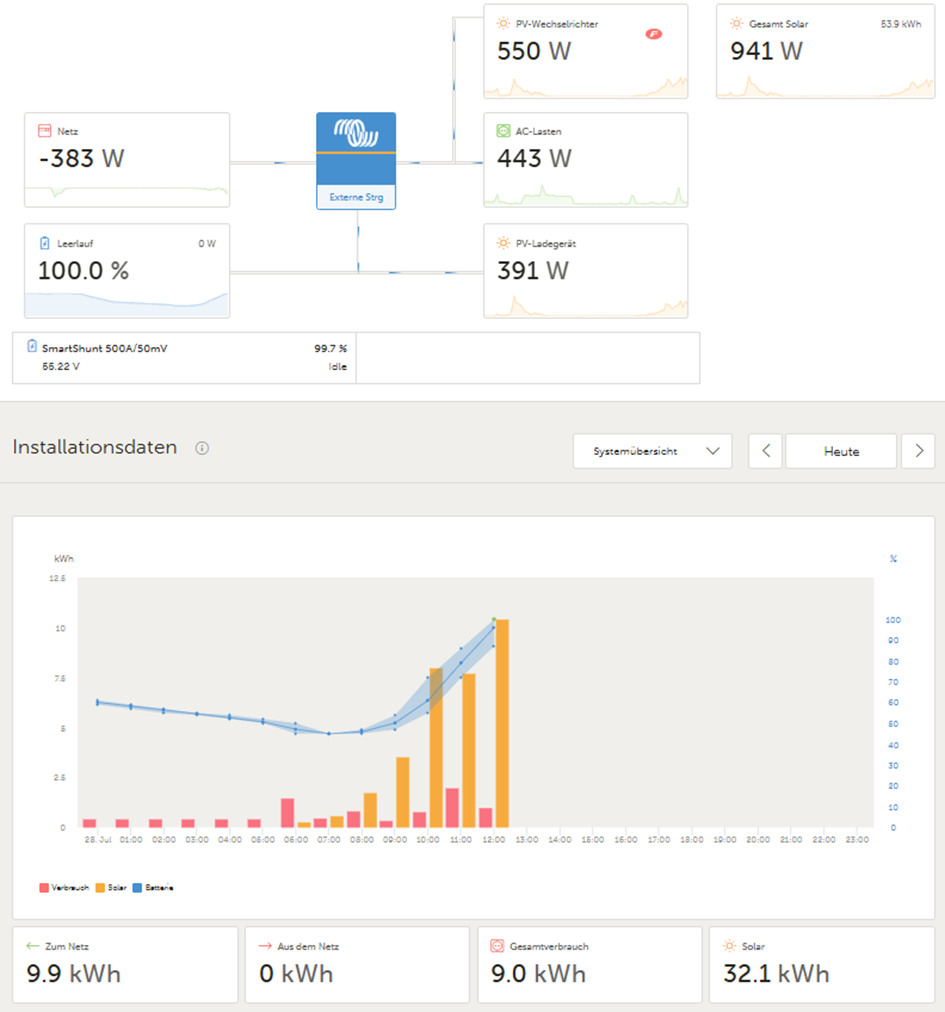This screenshot has height=1012, width=945.
Task: Click the info icon beside Installationsdaten
Action: coord(202,448)
